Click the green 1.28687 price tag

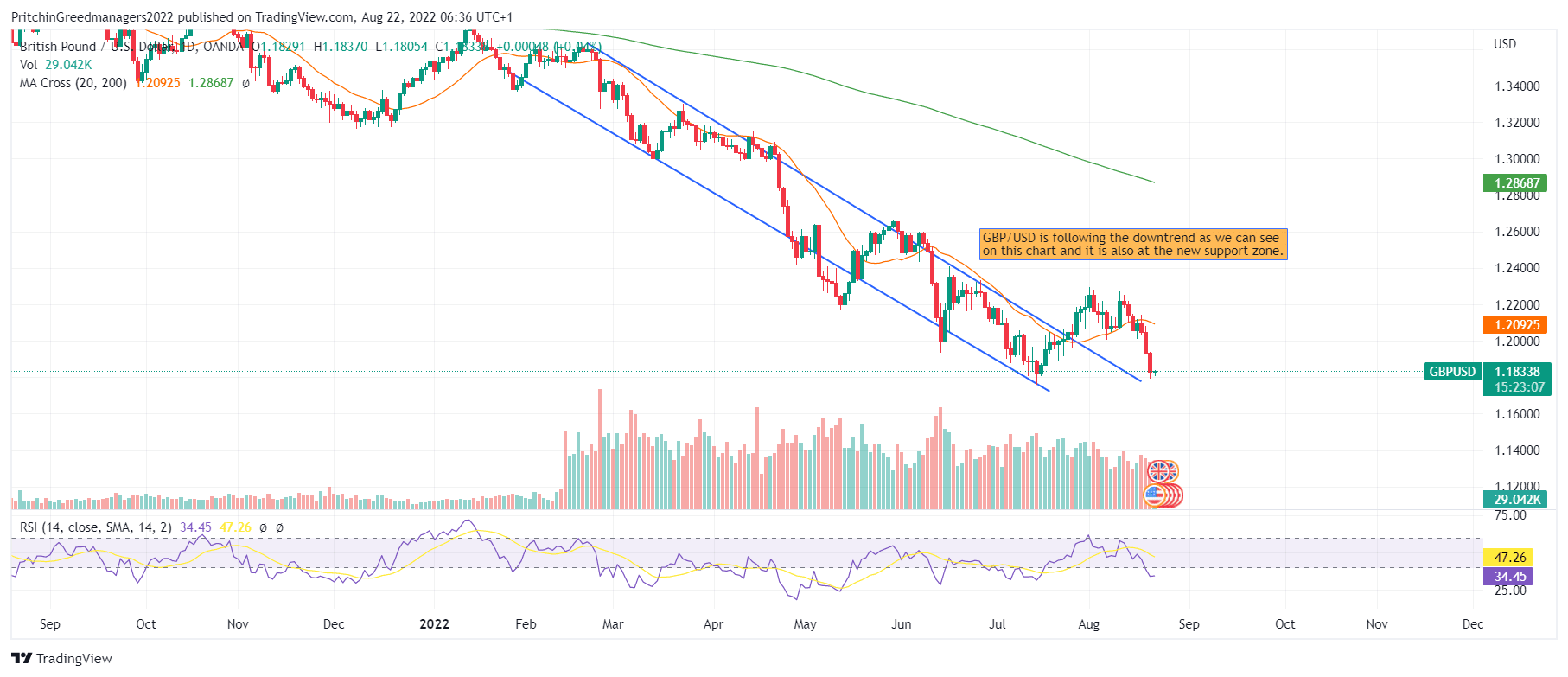[1514, 182]
